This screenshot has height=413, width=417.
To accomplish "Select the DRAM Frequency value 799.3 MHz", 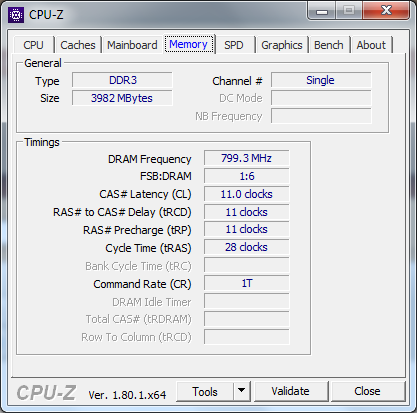I will [247, 158].
